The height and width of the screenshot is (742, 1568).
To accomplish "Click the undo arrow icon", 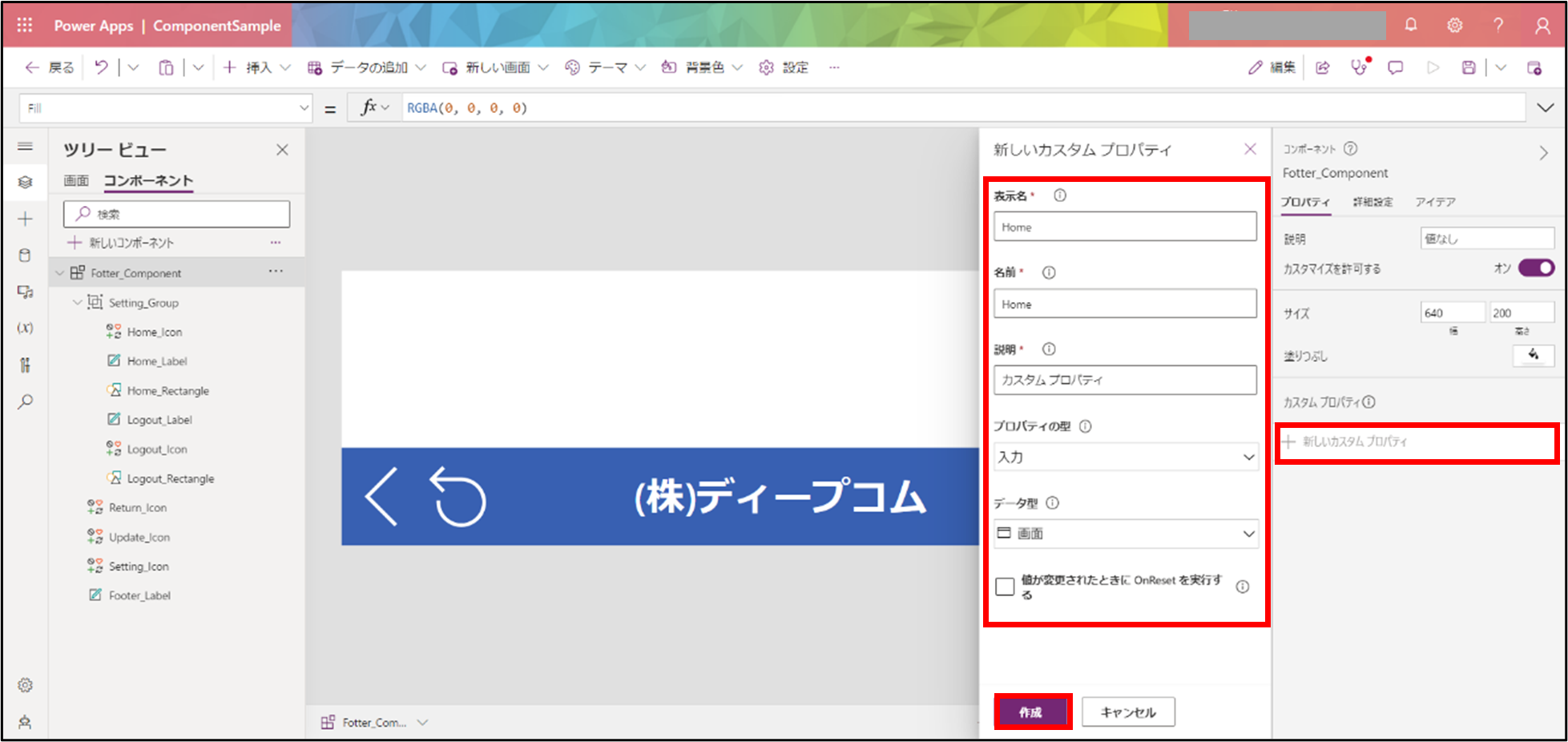I will coord(101,67).
